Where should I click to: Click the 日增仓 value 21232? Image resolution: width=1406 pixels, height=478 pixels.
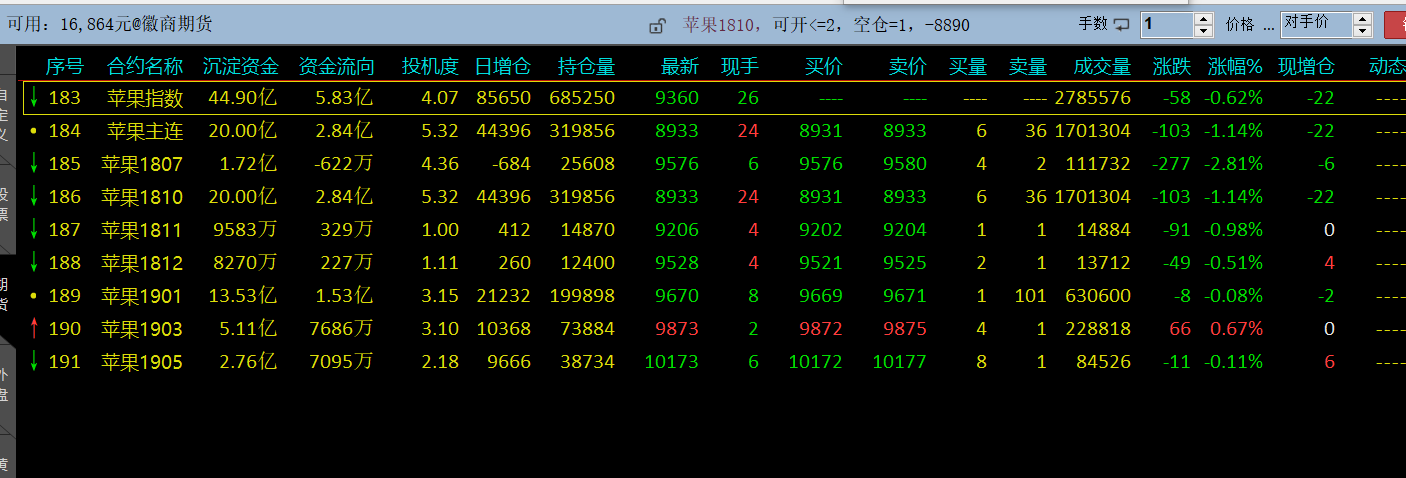pyautogui.click(x=504, y=296)
